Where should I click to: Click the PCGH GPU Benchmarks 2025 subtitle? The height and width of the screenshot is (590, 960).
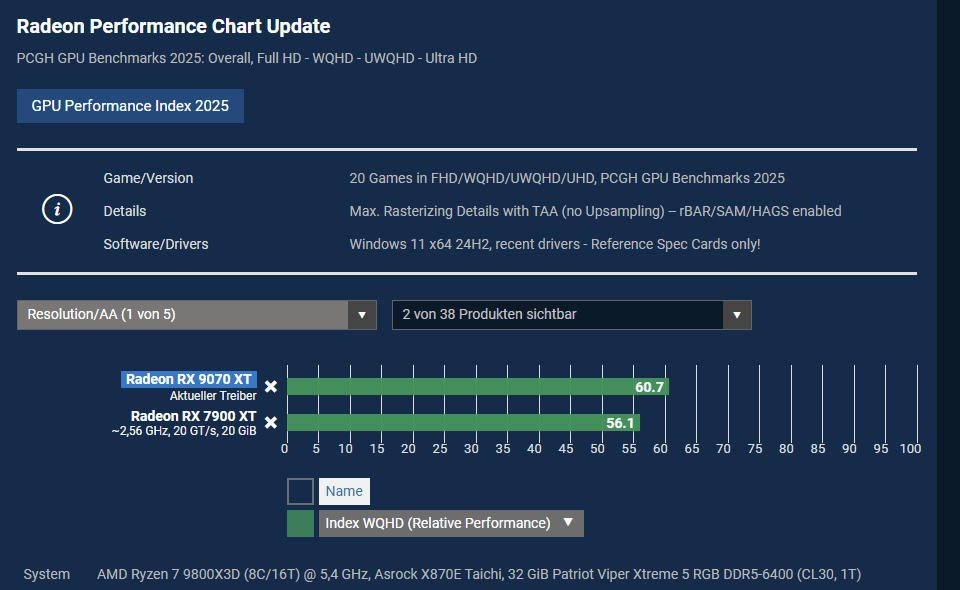247,58
